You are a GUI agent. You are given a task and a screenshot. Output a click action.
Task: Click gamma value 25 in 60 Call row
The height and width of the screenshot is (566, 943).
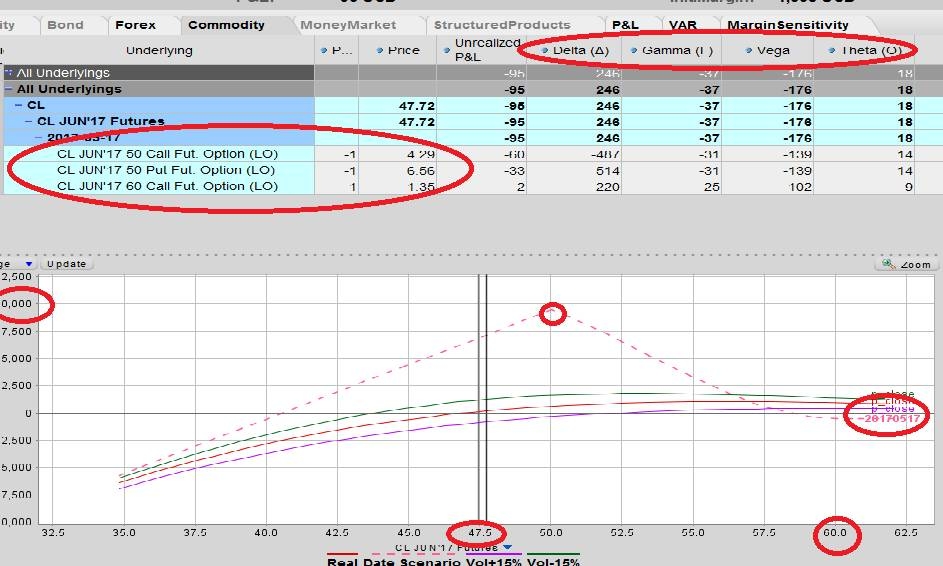711,187
